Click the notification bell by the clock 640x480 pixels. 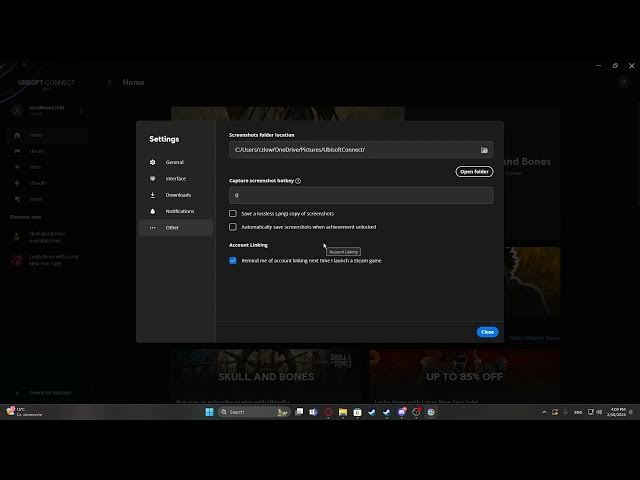[x=631, y=412]
